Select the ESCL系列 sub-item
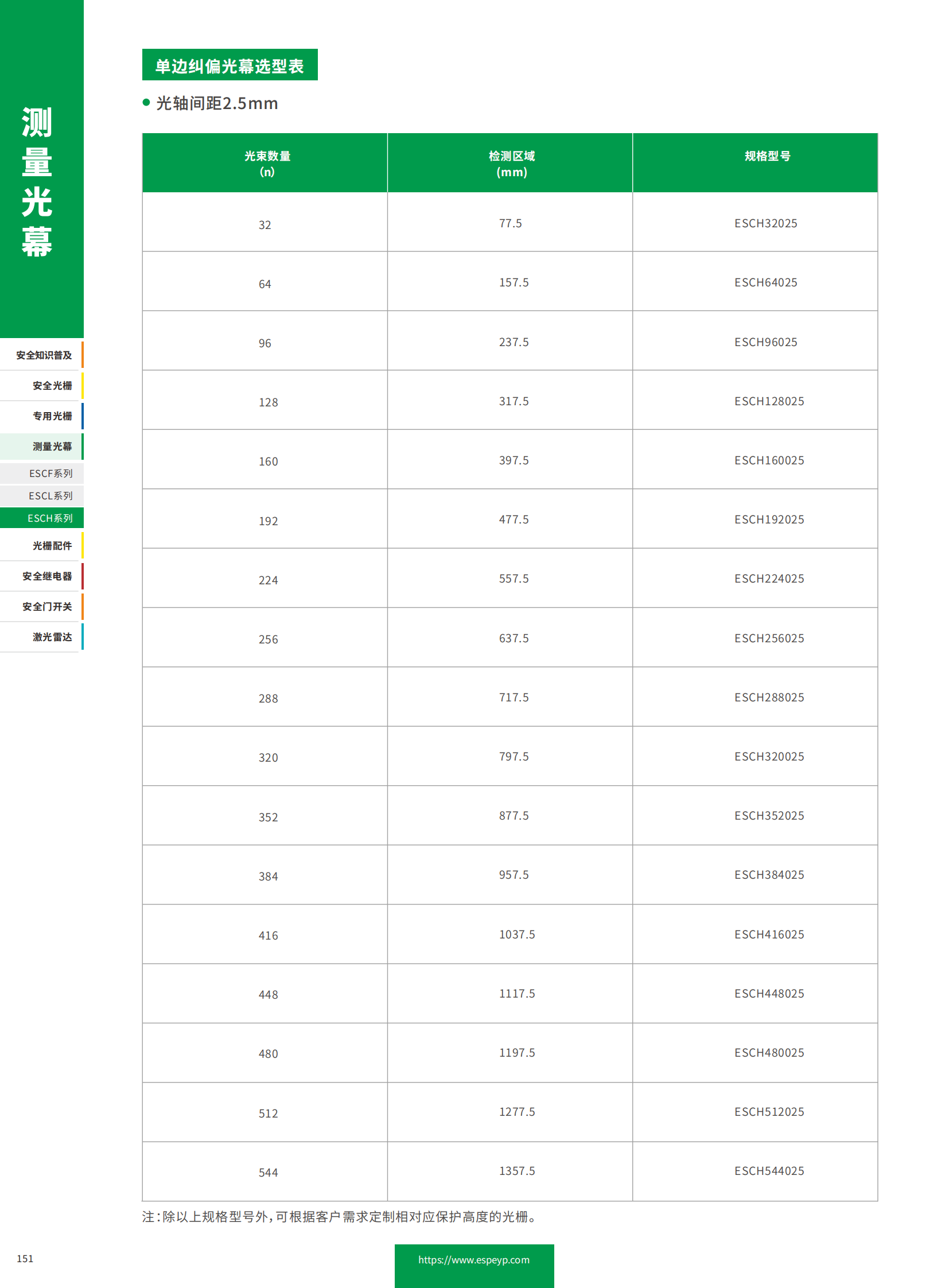 (50, 496)
